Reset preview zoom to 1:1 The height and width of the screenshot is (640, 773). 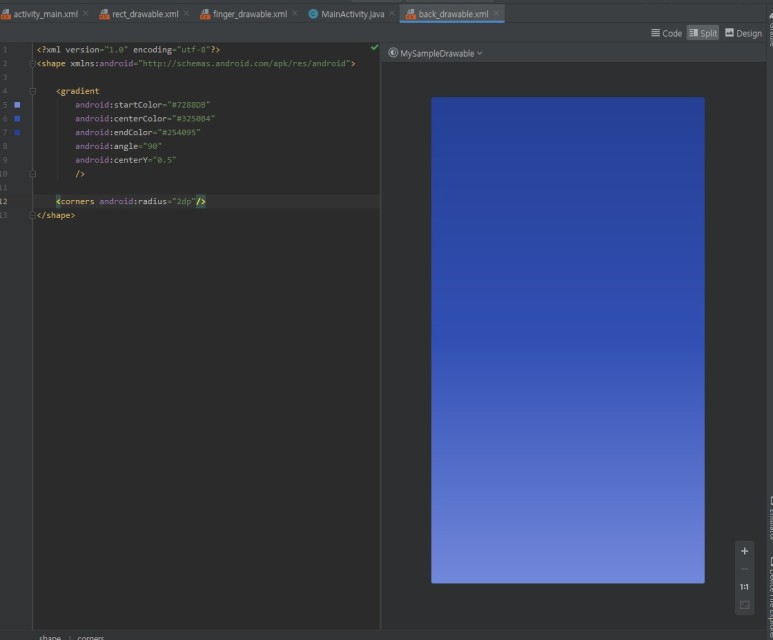[744, 587]
